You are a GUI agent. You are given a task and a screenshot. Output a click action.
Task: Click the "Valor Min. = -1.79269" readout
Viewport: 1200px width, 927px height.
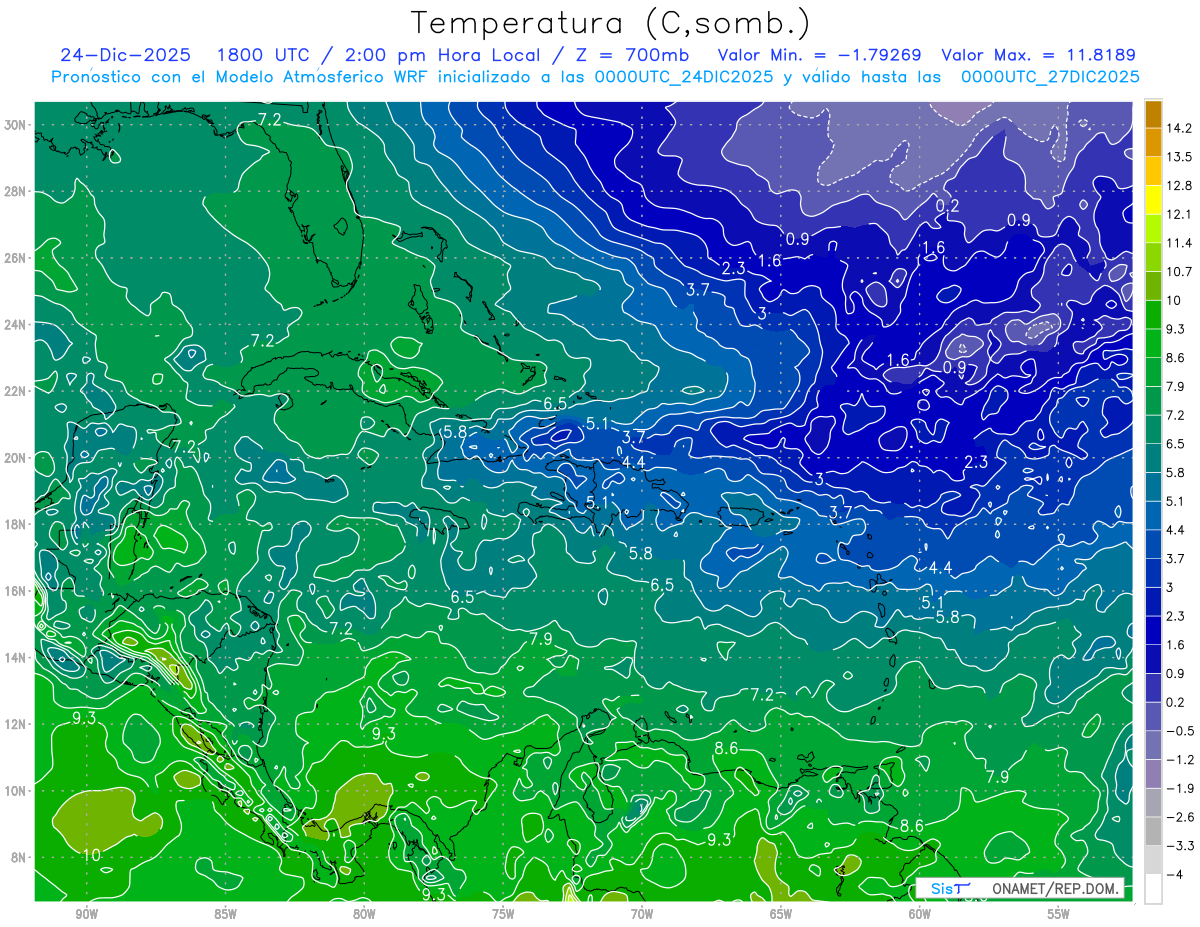(820, 55)
